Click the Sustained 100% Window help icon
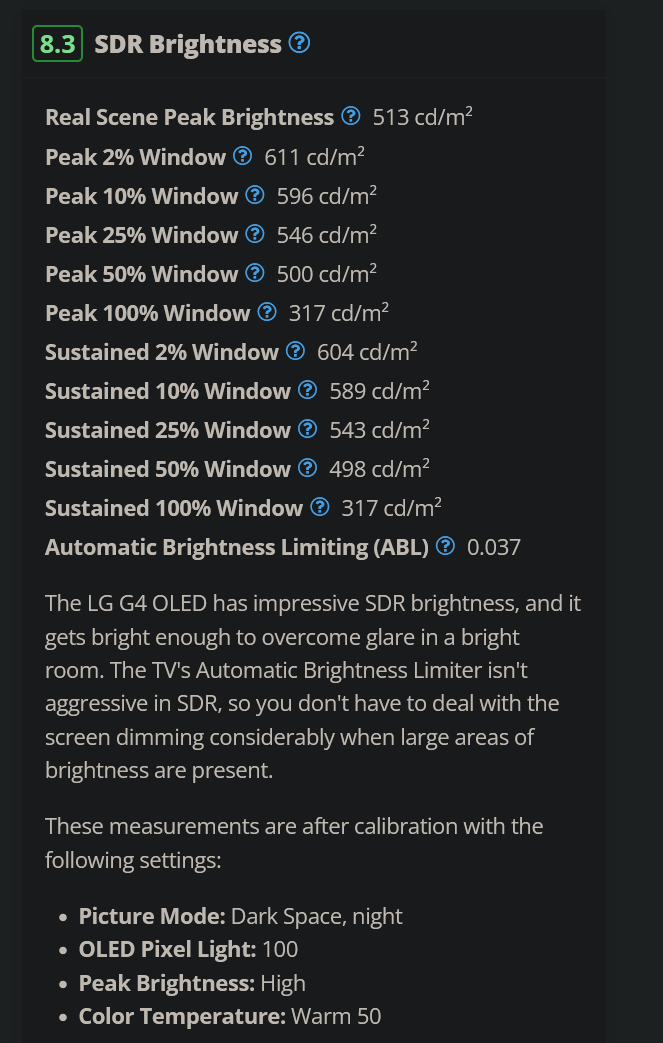 pyautogui.click(x=319, y=506)
